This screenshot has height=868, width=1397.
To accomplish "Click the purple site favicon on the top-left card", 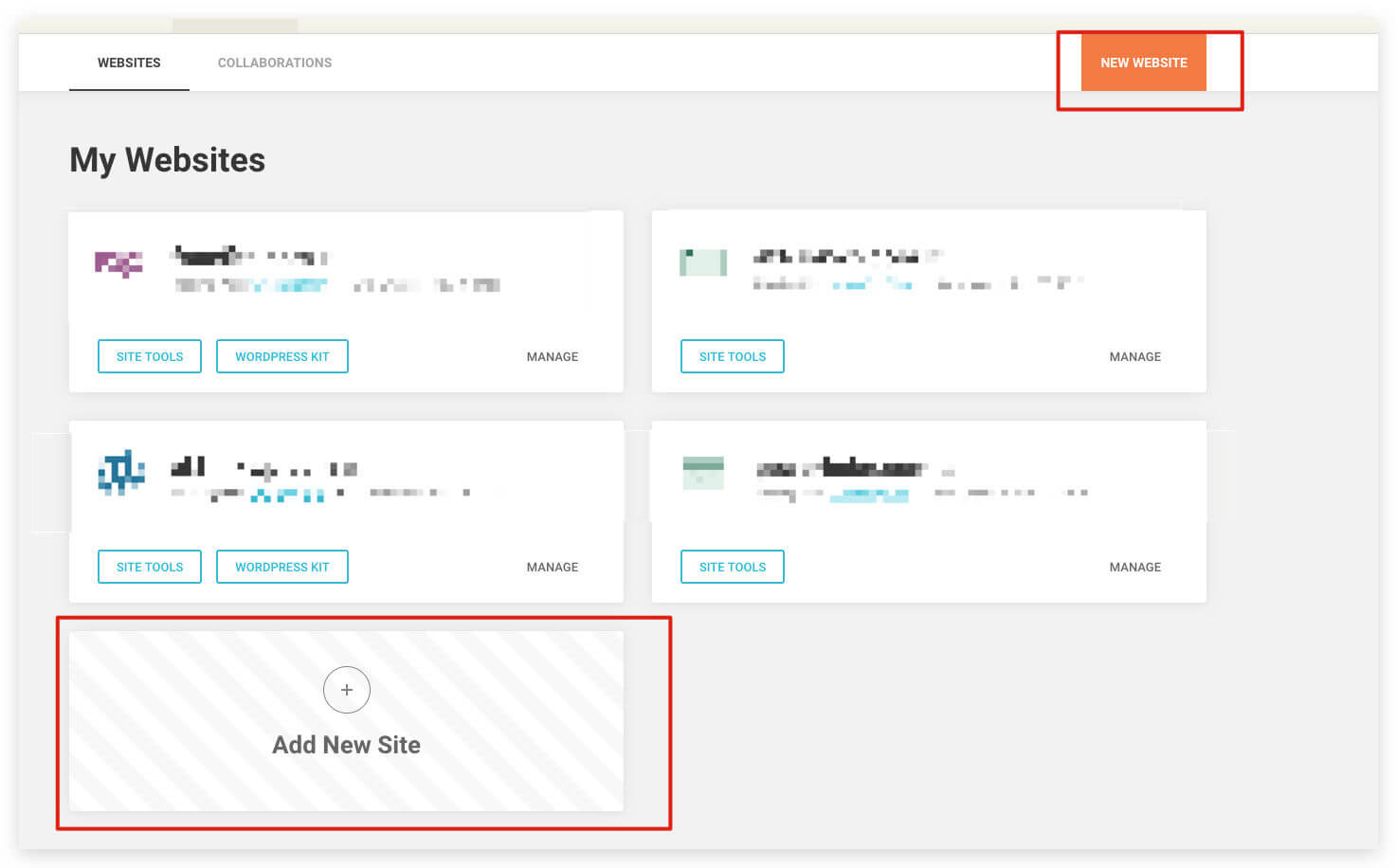I will point(118,262).
